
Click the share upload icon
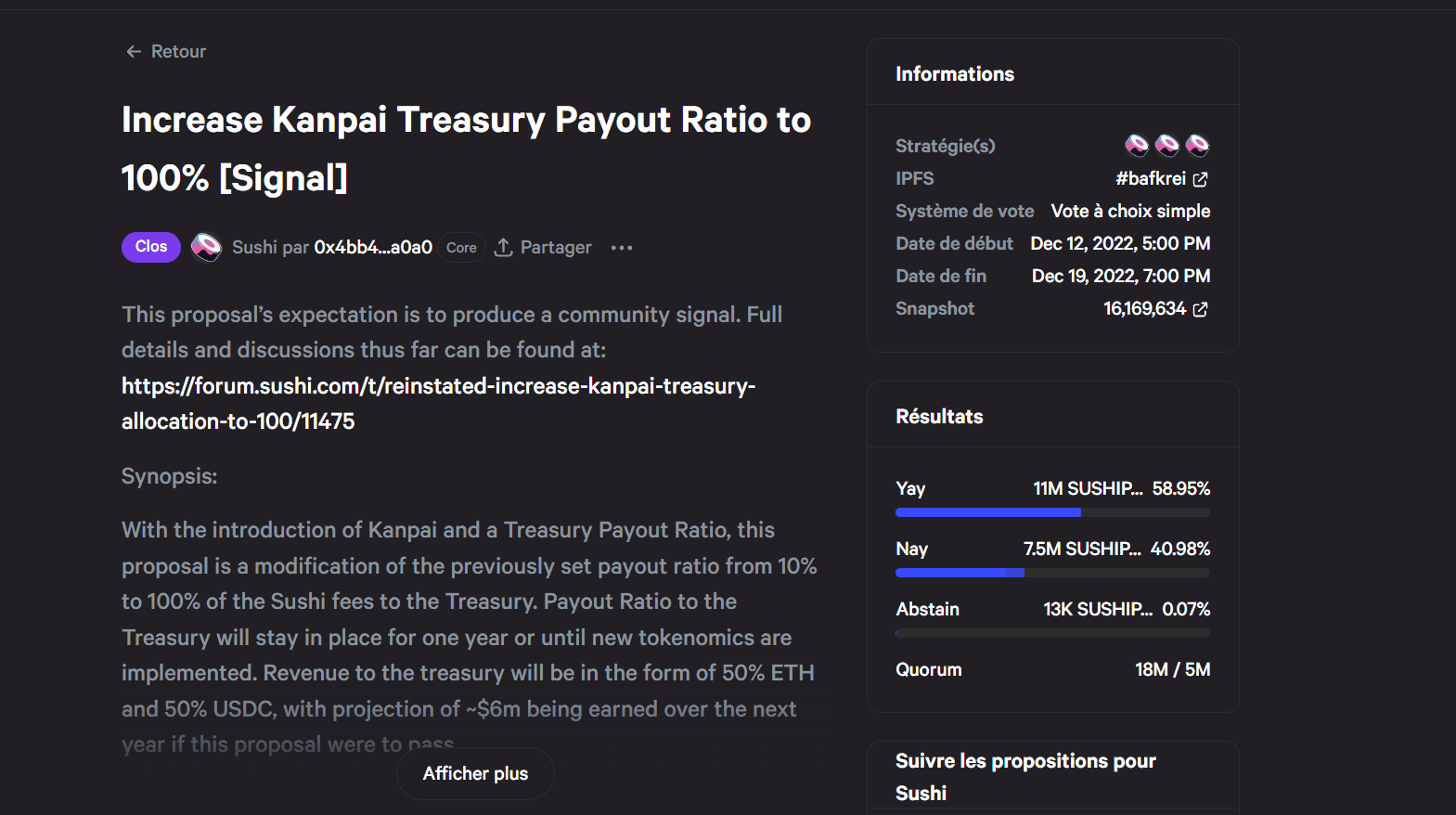click(x=503, y=247)
